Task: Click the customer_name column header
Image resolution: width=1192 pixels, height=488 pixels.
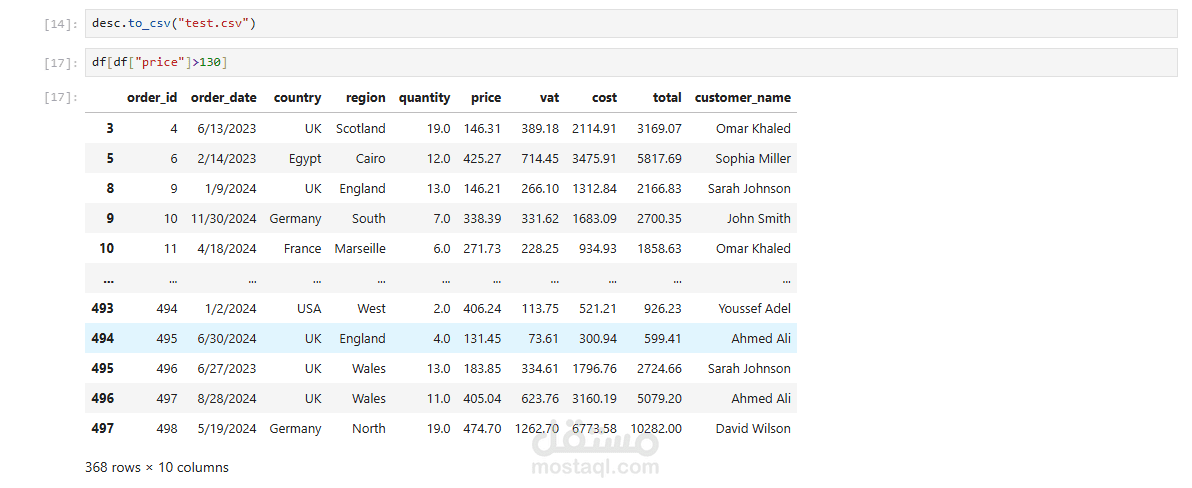Action: point(743,97)
